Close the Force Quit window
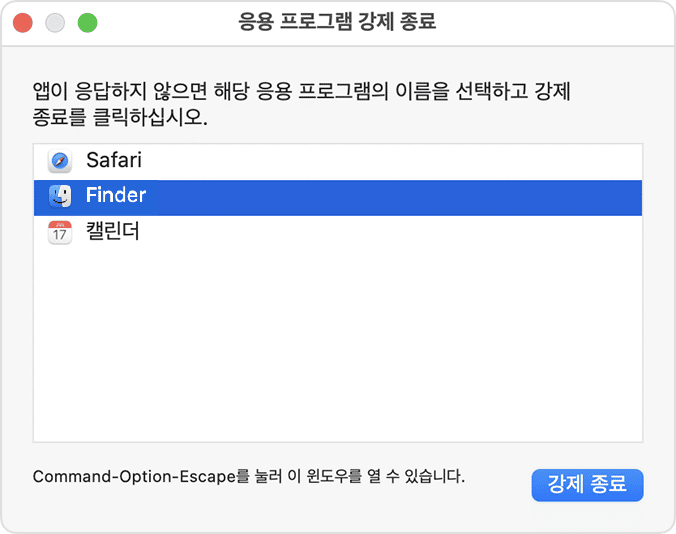 tap(22, 22)
